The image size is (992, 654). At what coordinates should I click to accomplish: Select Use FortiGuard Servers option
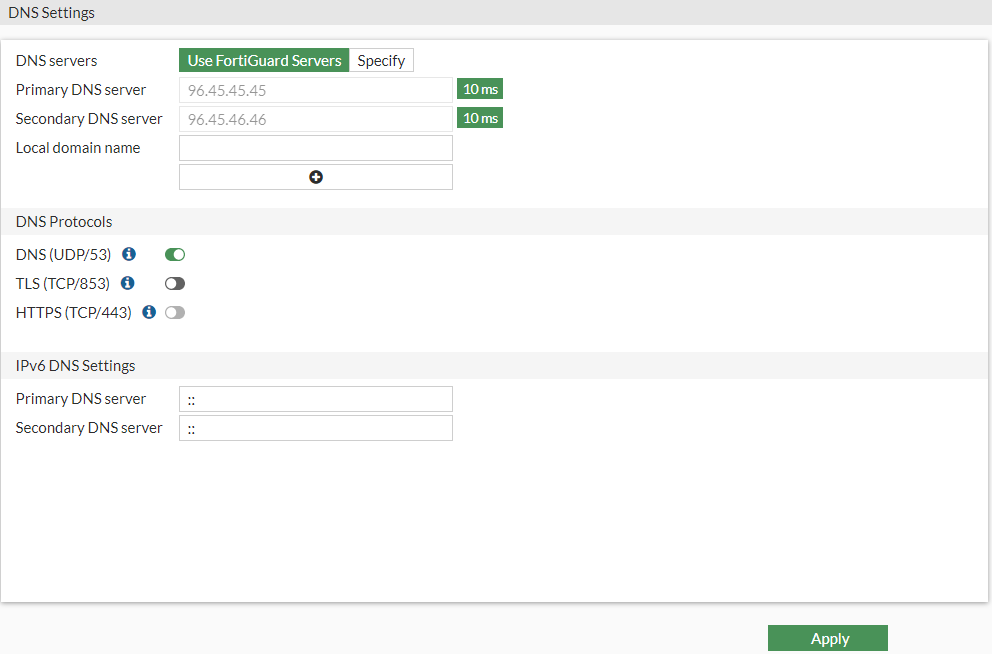point(264,60)
